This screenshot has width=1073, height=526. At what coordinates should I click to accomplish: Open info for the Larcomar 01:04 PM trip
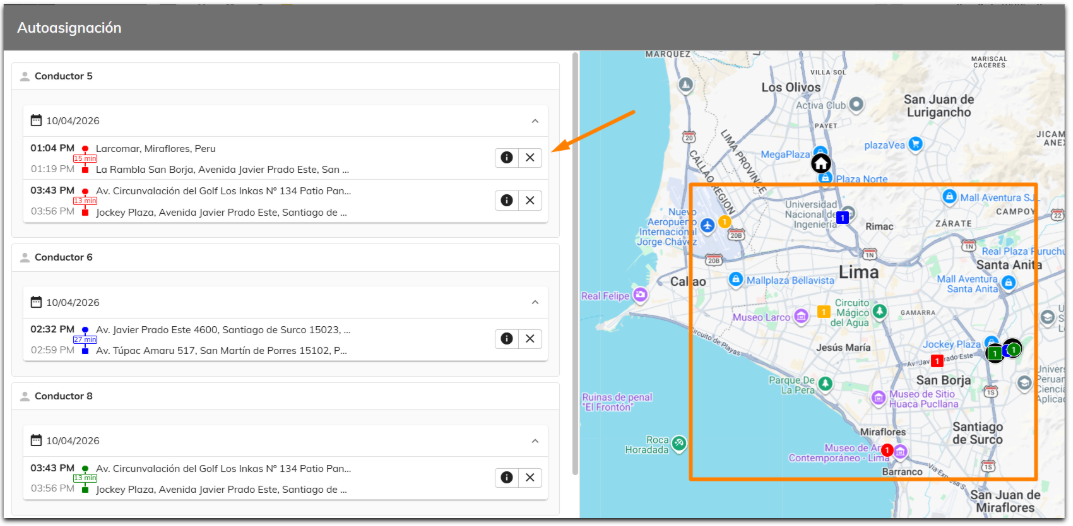tap(507, 158)
